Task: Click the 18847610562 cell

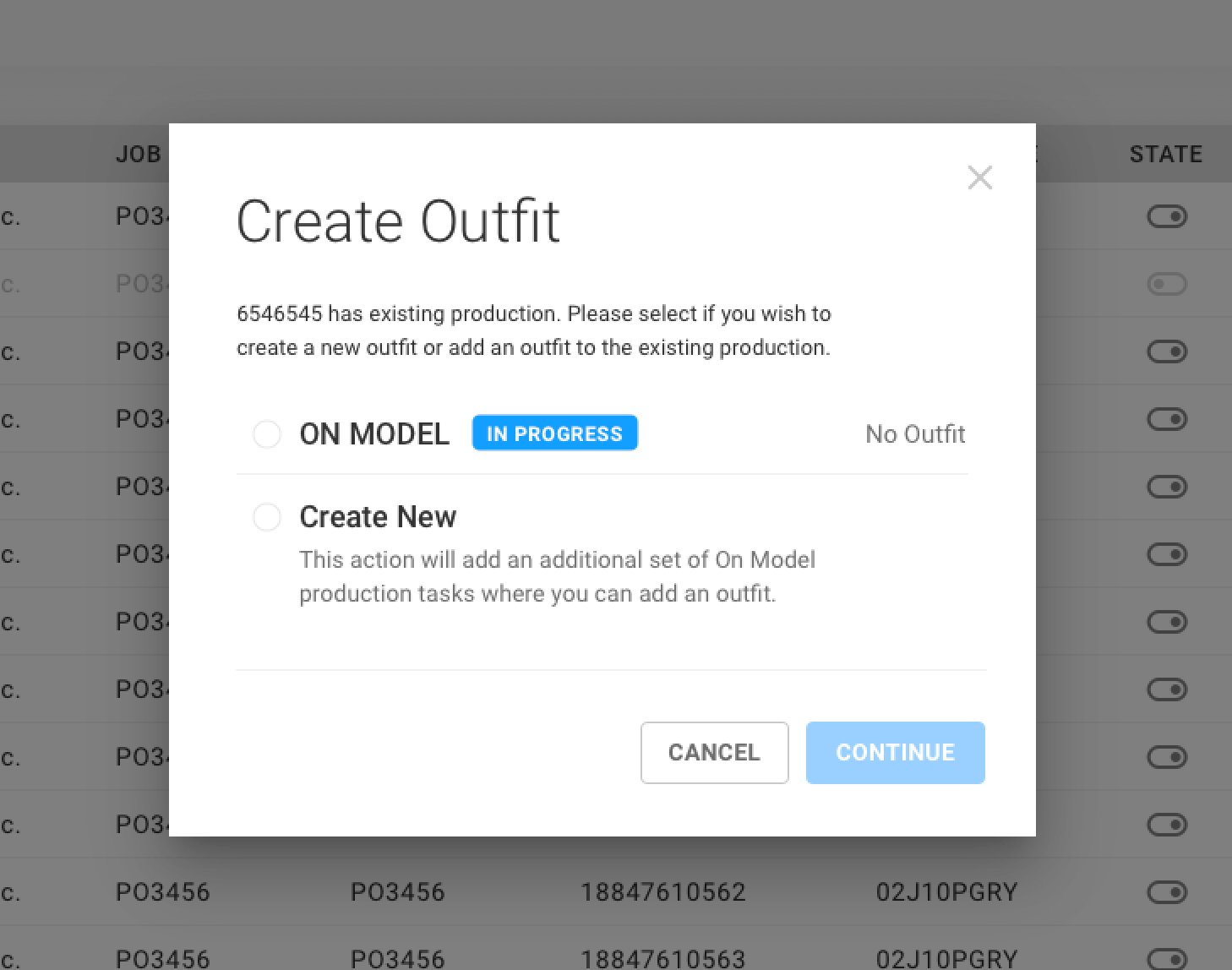Action: click(x=663, y=892)
